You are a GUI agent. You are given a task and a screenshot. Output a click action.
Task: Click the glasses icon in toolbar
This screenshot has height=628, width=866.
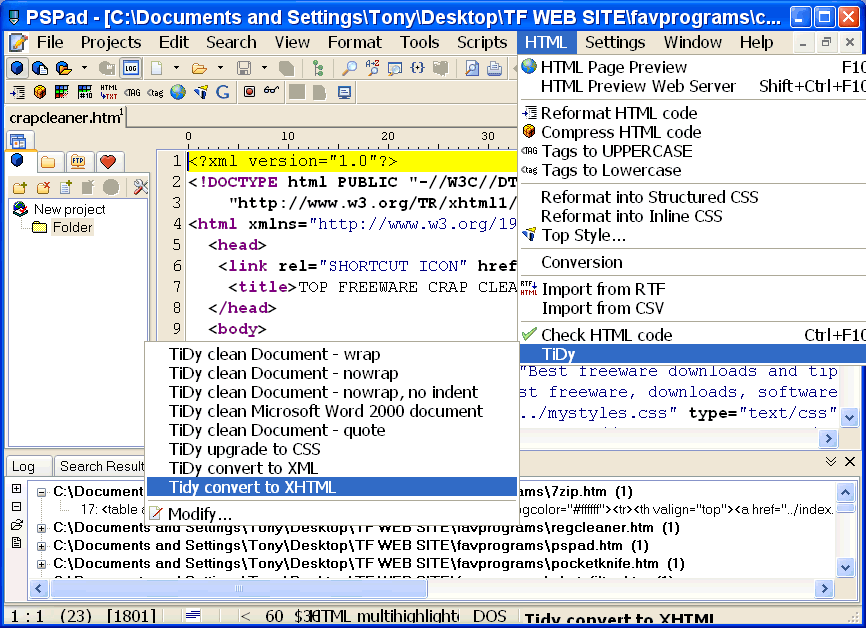point(271,90)
